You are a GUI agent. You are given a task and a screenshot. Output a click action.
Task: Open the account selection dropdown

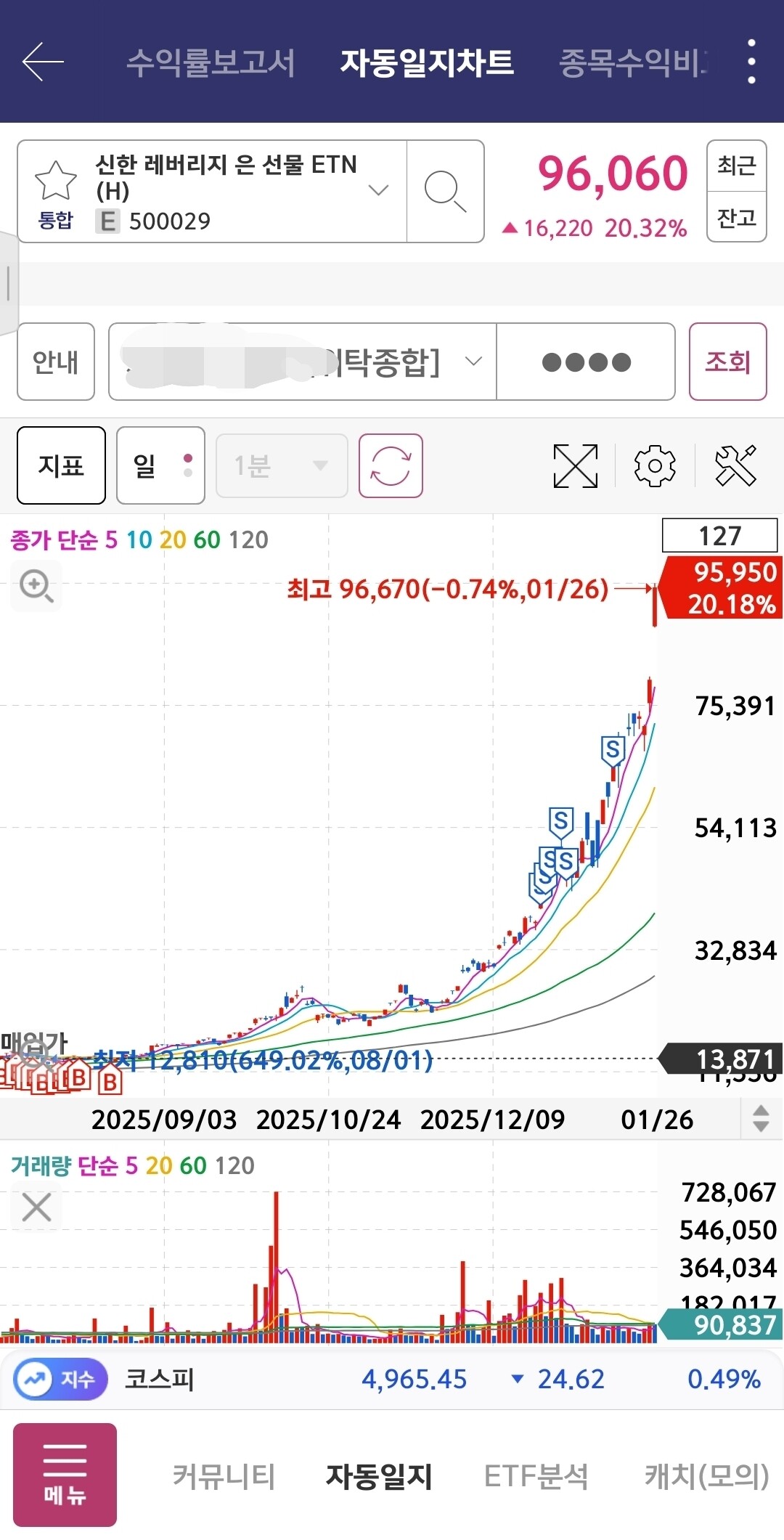pos(303,362)
